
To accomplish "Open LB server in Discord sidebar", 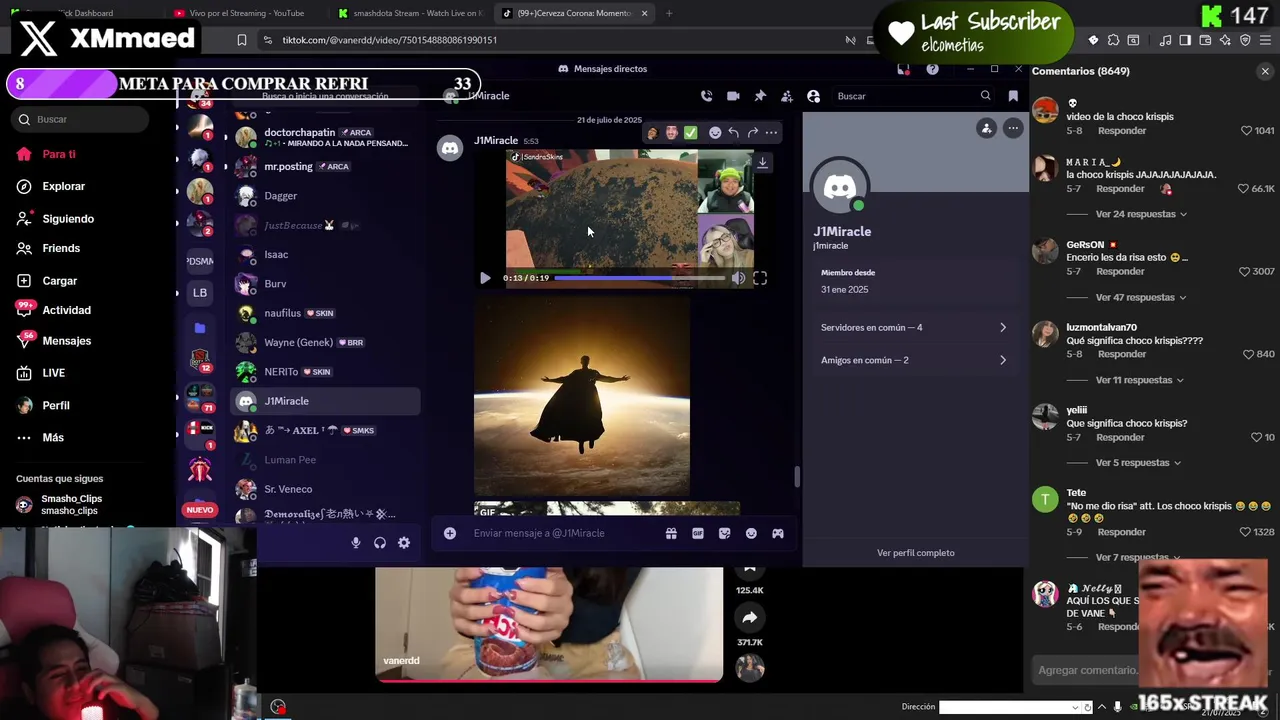I will click(x=200, y=293).
